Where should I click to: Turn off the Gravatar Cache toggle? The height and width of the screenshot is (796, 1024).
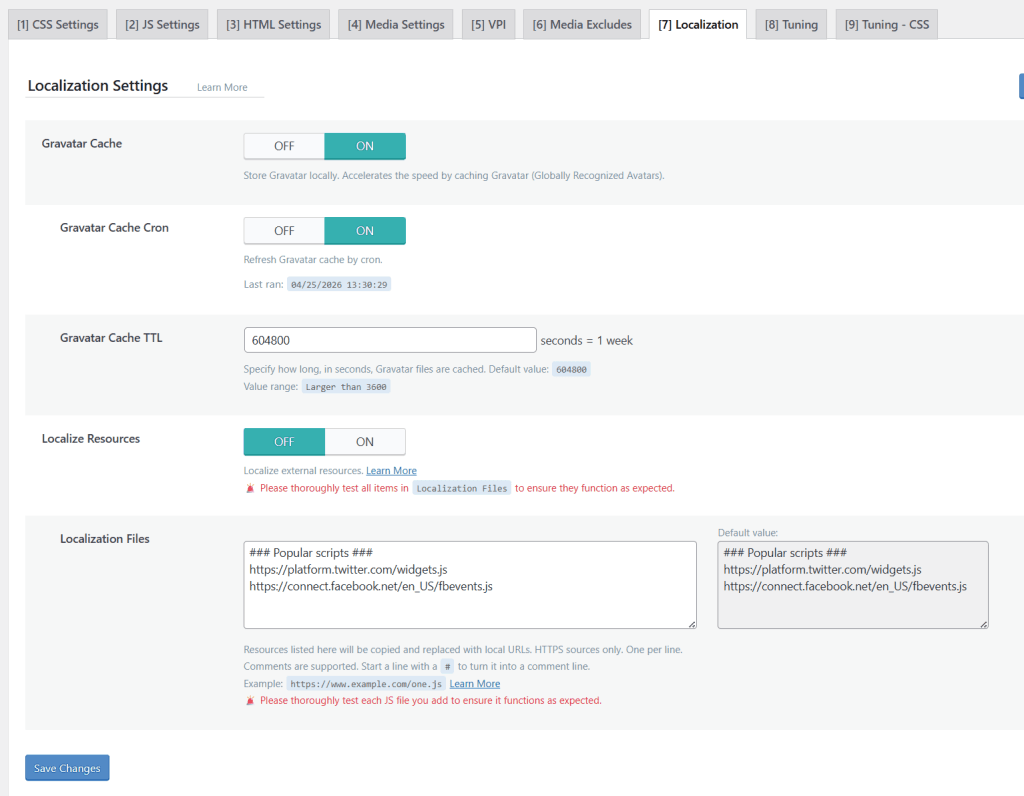[x=283, y=146]
